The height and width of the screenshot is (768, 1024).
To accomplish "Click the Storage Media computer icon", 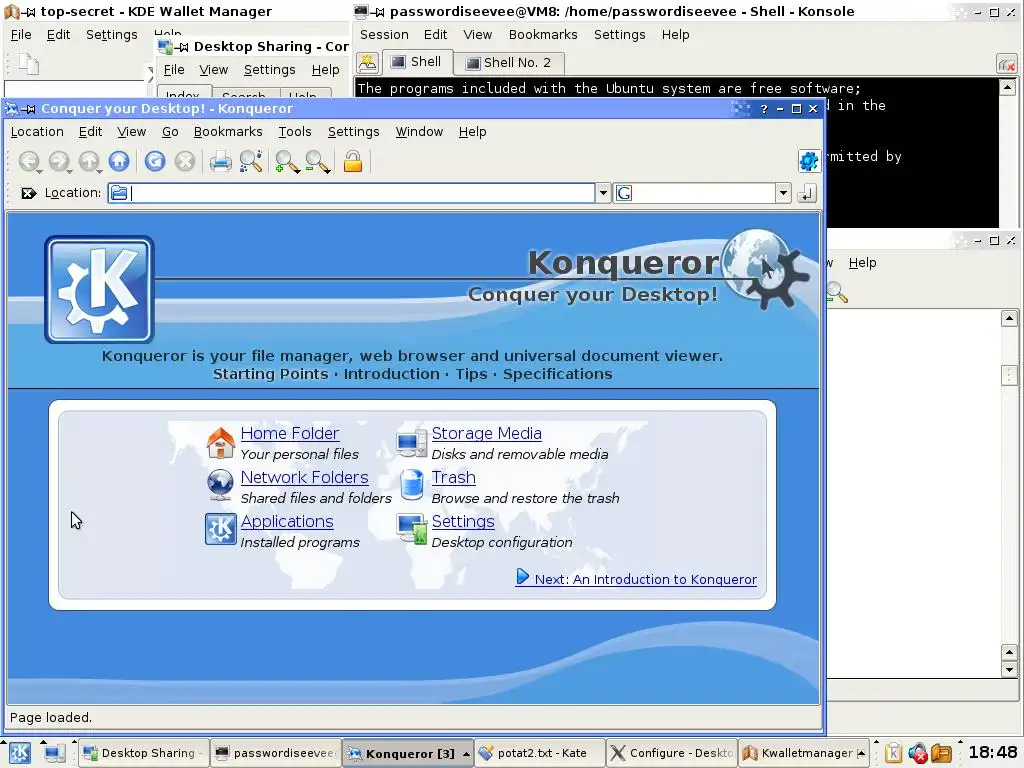I will click(x=411, y=443).
